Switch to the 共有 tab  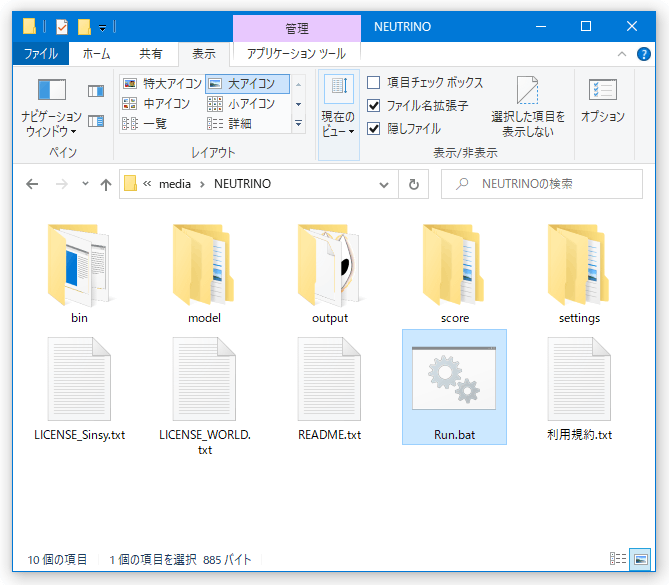151,54
